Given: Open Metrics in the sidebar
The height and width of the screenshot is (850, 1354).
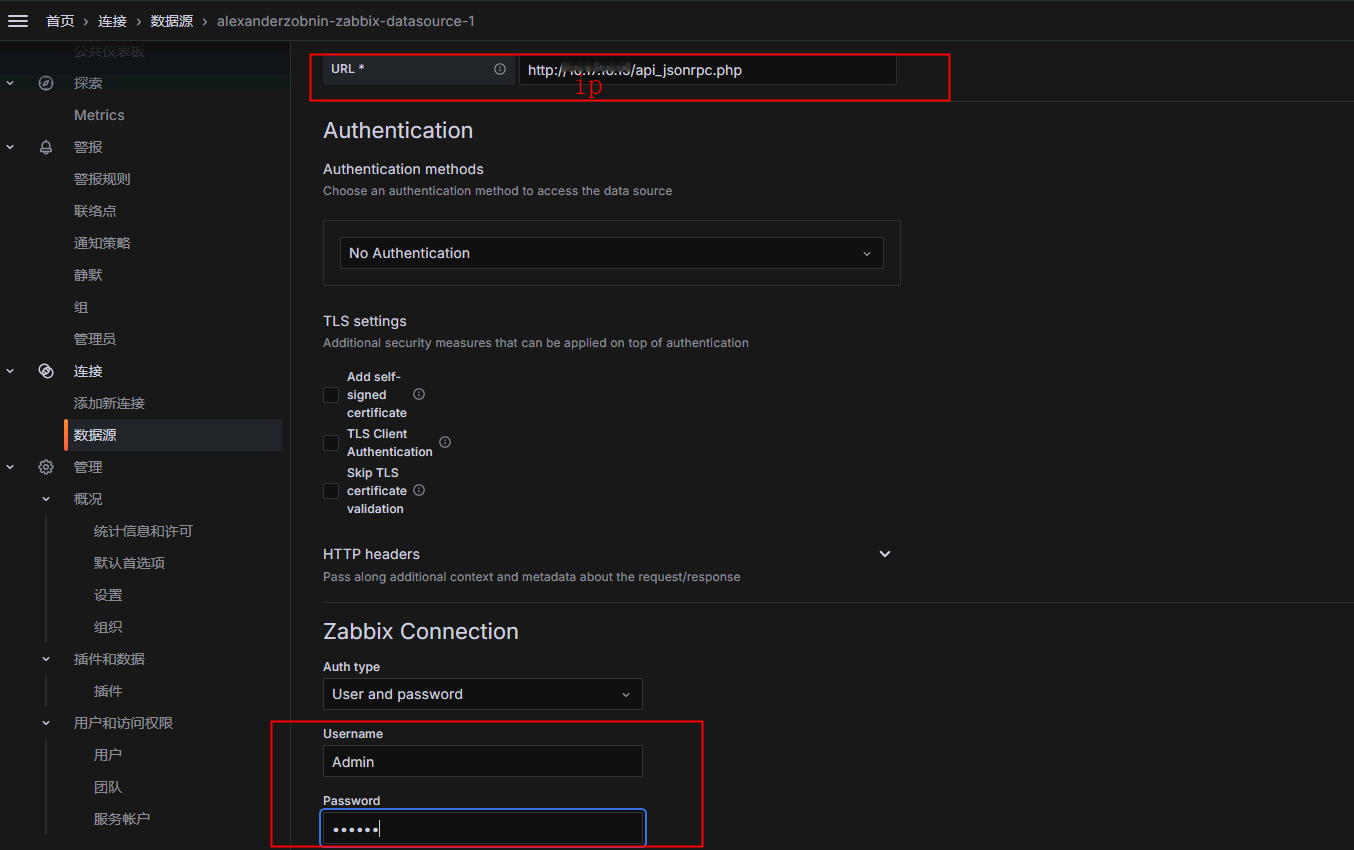Looking at the screenshot, I should click(99, 115).
